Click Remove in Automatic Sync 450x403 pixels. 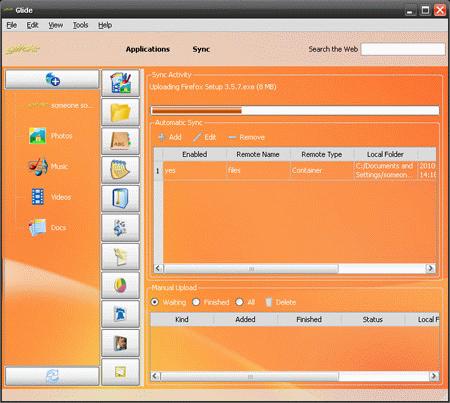coord(246,137)
